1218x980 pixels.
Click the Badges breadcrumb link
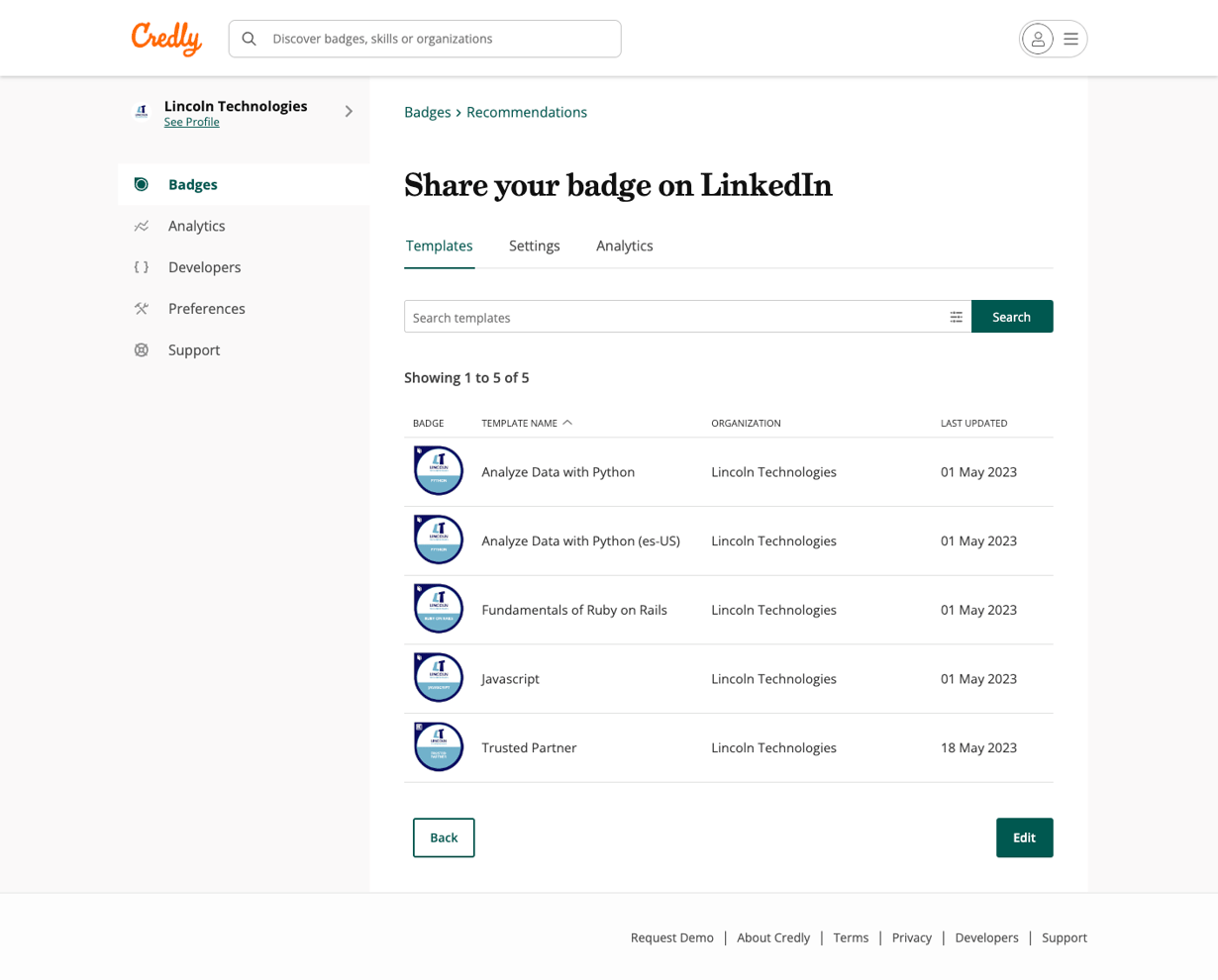tap(427, 112)
